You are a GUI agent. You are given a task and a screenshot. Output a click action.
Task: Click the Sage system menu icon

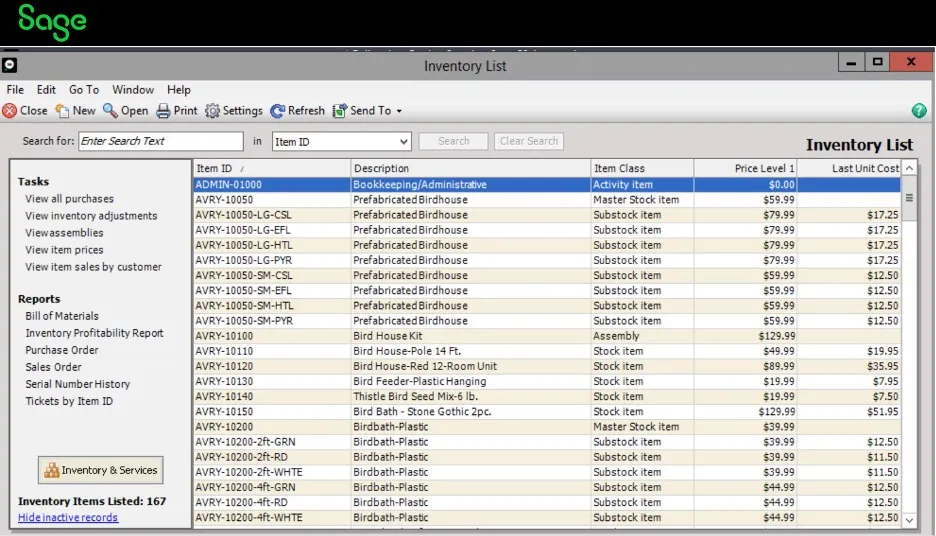pyautogui.click(x=9, y=65)
